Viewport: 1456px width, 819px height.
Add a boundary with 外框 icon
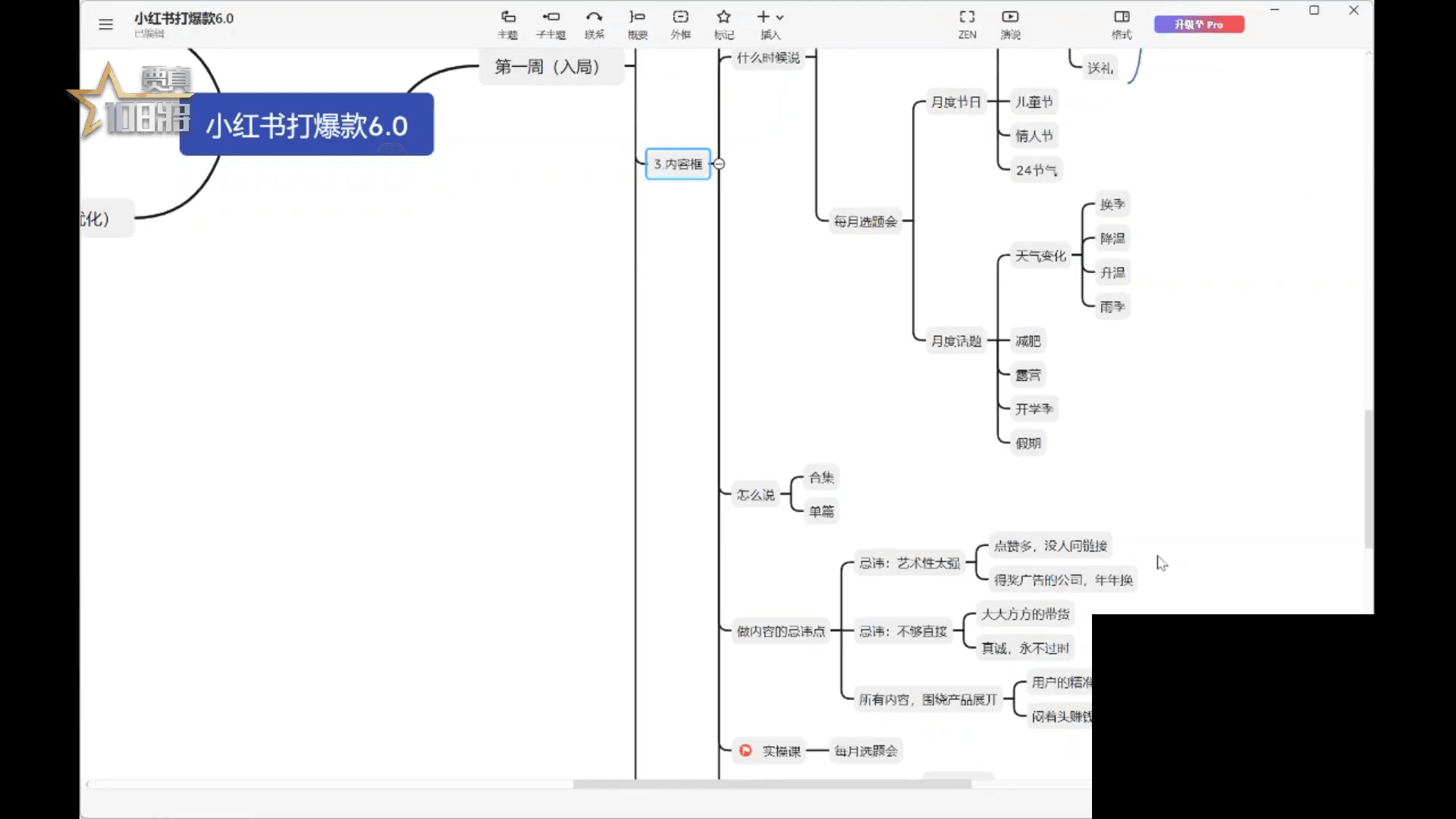coord(681,24)
